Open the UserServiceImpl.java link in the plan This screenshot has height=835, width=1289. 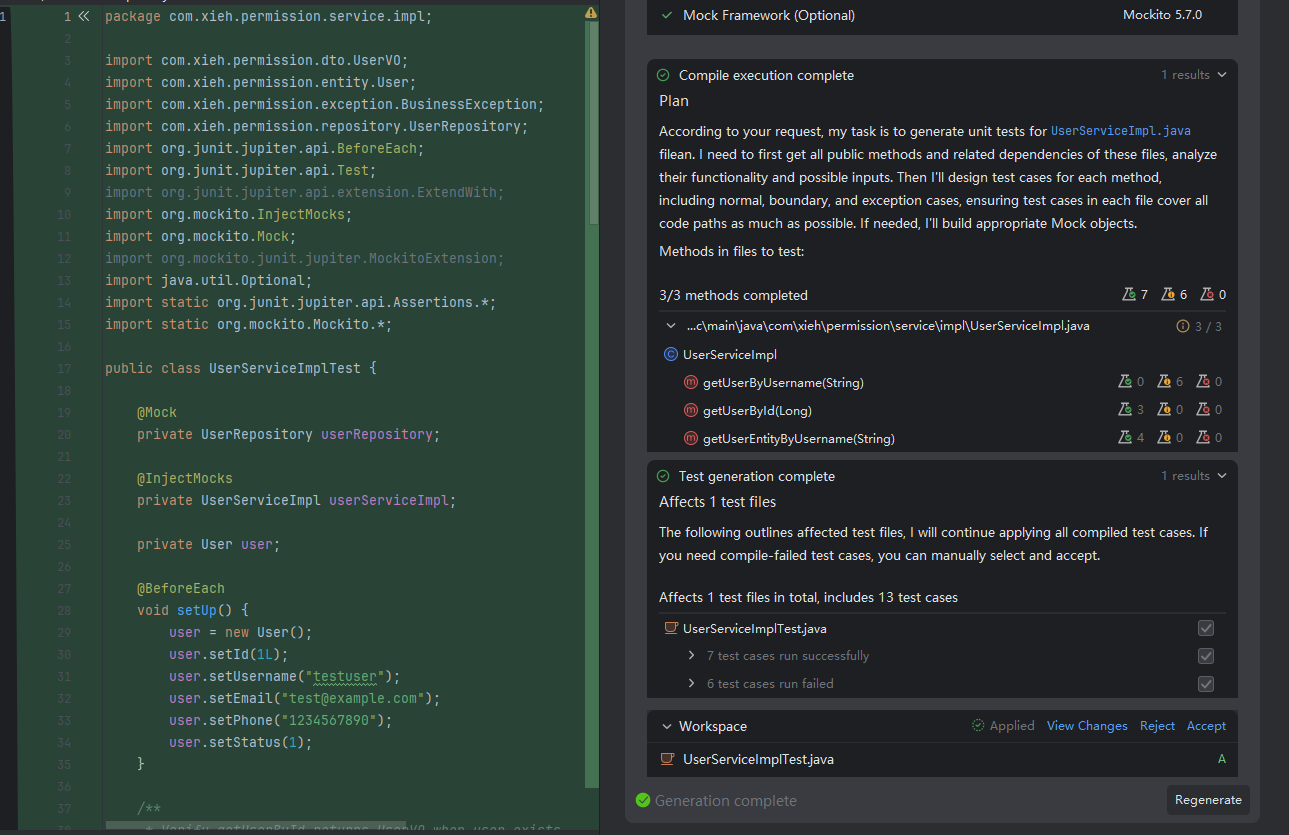(x=1120, y=131)
